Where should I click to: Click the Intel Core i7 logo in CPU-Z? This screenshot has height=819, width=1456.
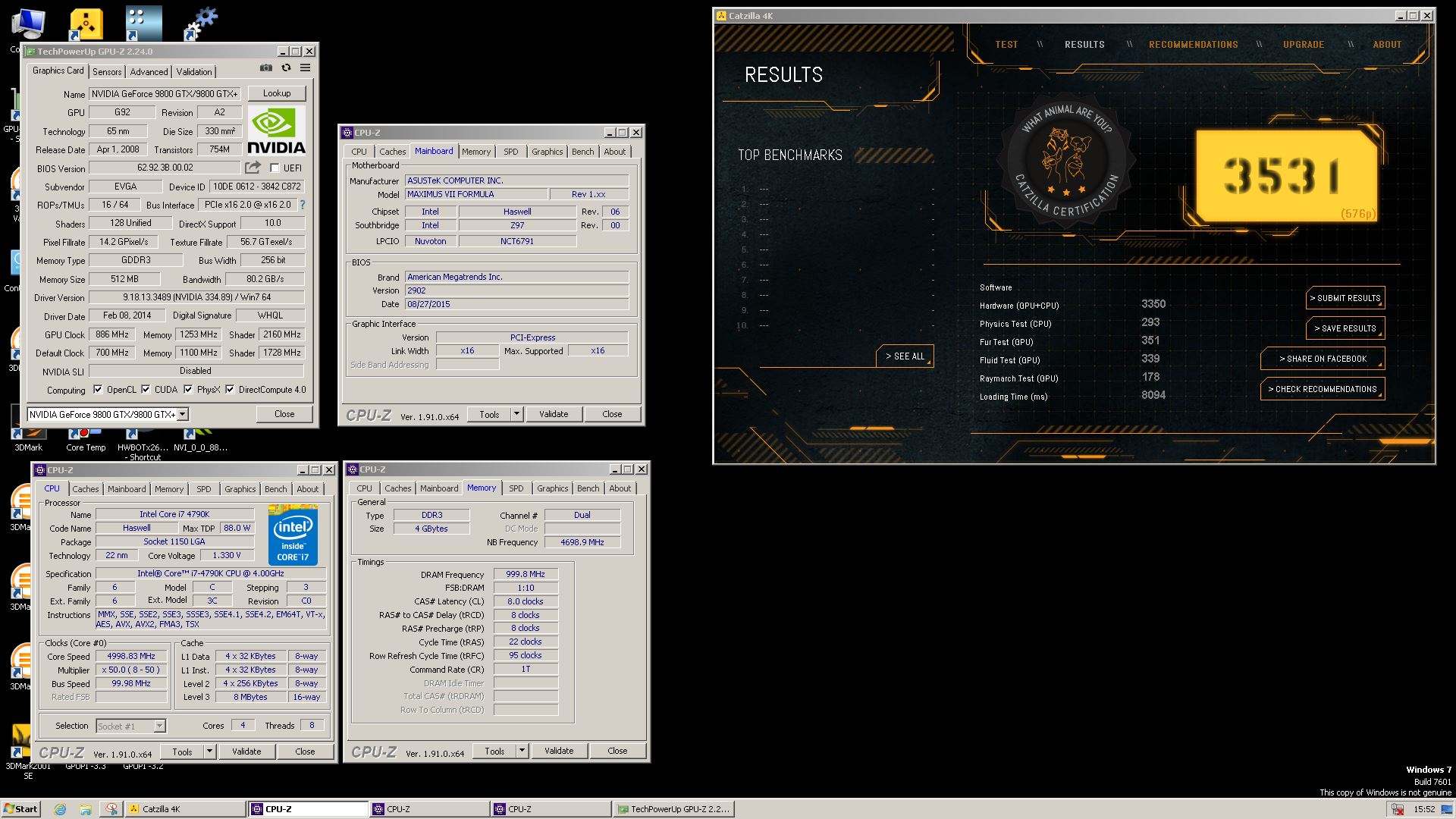point(293,535)
